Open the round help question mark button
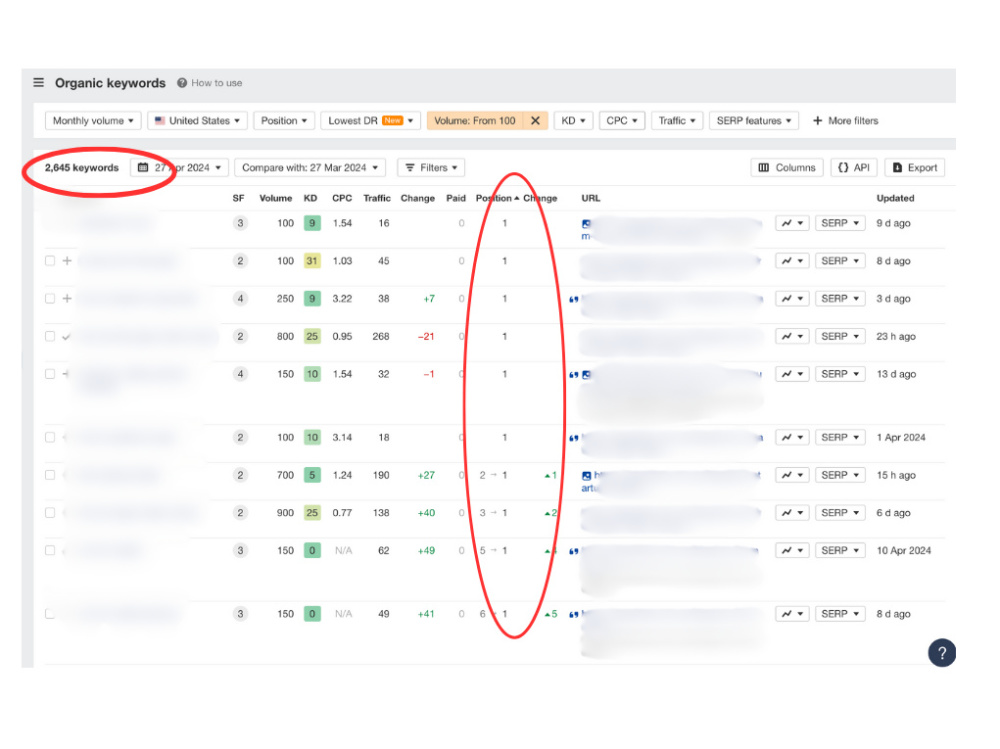The width and height of the screenshot is (1000, 749). click(941, 653)
